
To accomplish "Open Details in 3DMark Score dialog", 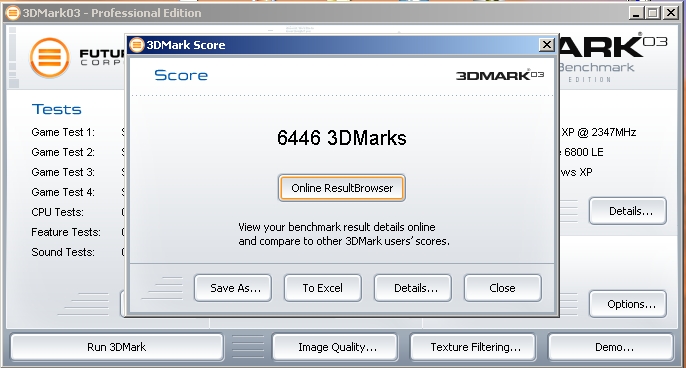I will (413, 288).
